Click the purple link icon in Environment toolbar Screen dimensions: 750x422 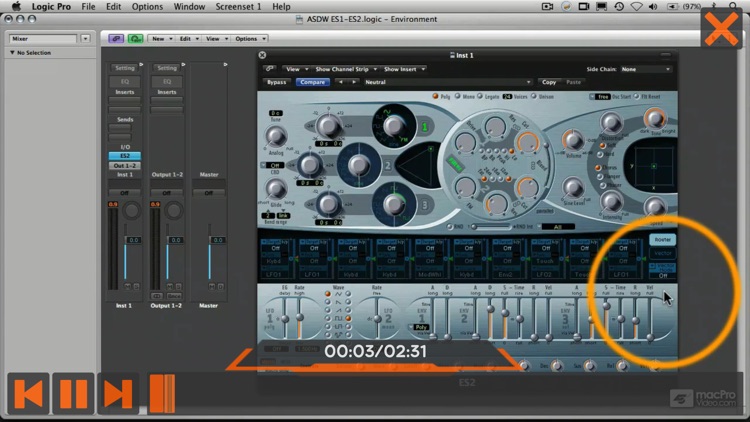(116, 39)
